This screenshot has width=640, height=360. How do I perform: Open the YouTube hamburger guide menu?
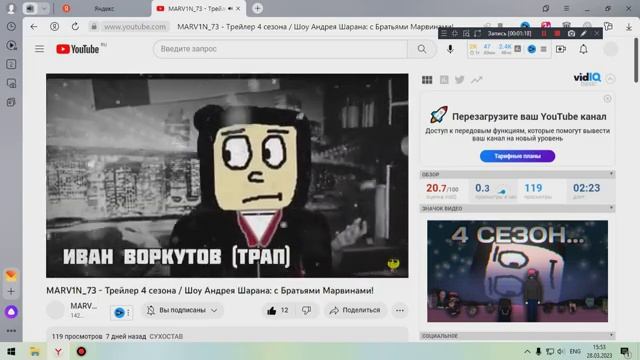[x=39, y=49]
